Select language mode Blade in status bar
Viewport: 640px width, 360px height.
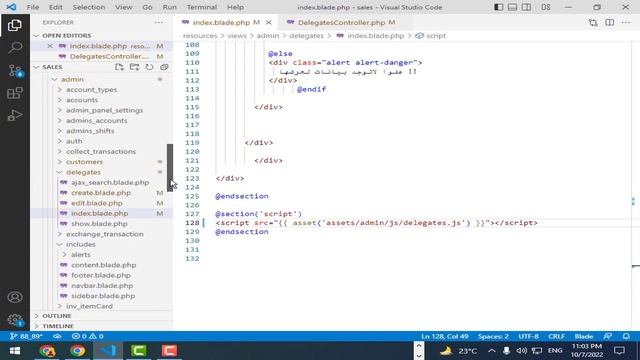pos(584,336)
